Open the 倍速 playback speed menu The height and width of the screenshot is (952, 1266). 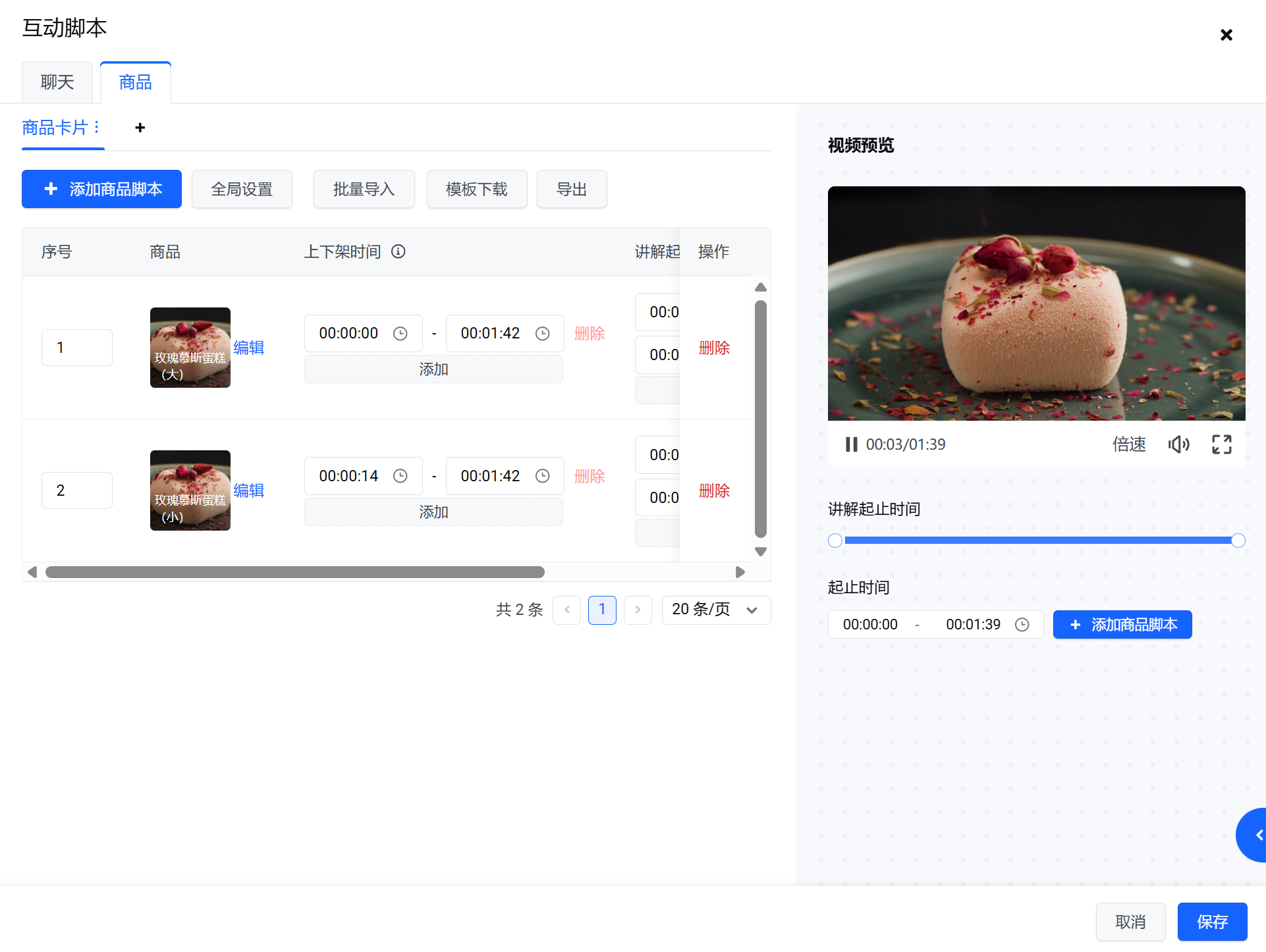pos(1129,444)
